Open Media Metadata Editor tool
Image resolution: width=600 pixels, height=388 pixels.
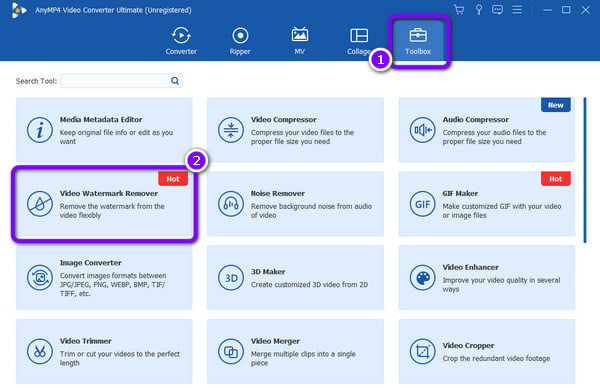pyautogui.click(x=104, y=130)
